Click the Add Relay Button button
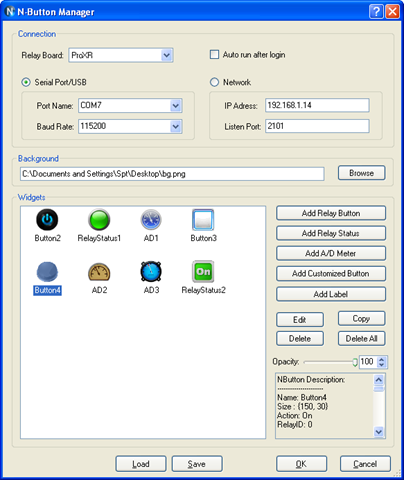Viewport: 404px width, 480px height. pyautogui.click(x=331, y=213)
